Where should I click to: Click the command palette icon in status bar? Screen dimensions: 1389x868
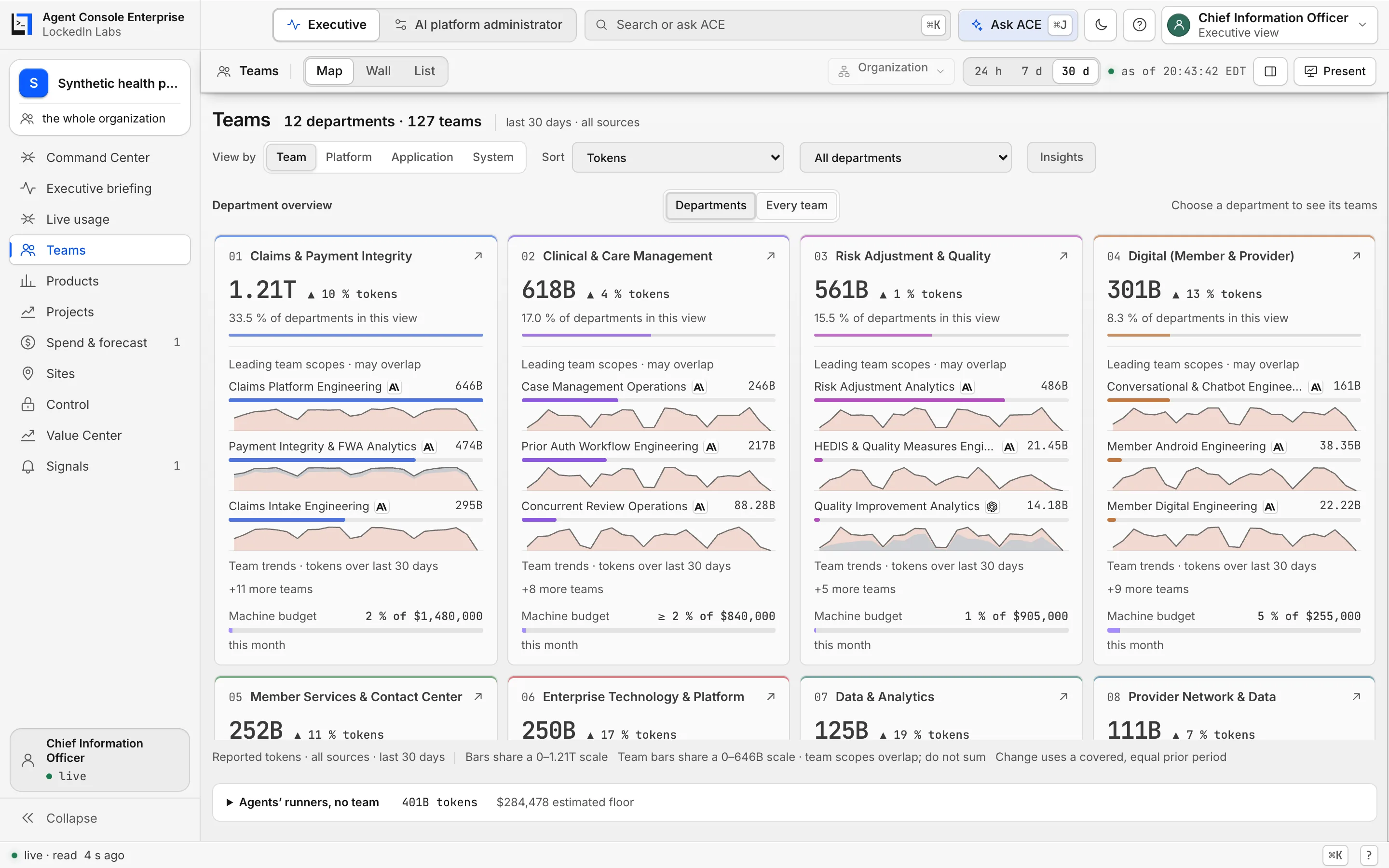tap(1335, 855)
